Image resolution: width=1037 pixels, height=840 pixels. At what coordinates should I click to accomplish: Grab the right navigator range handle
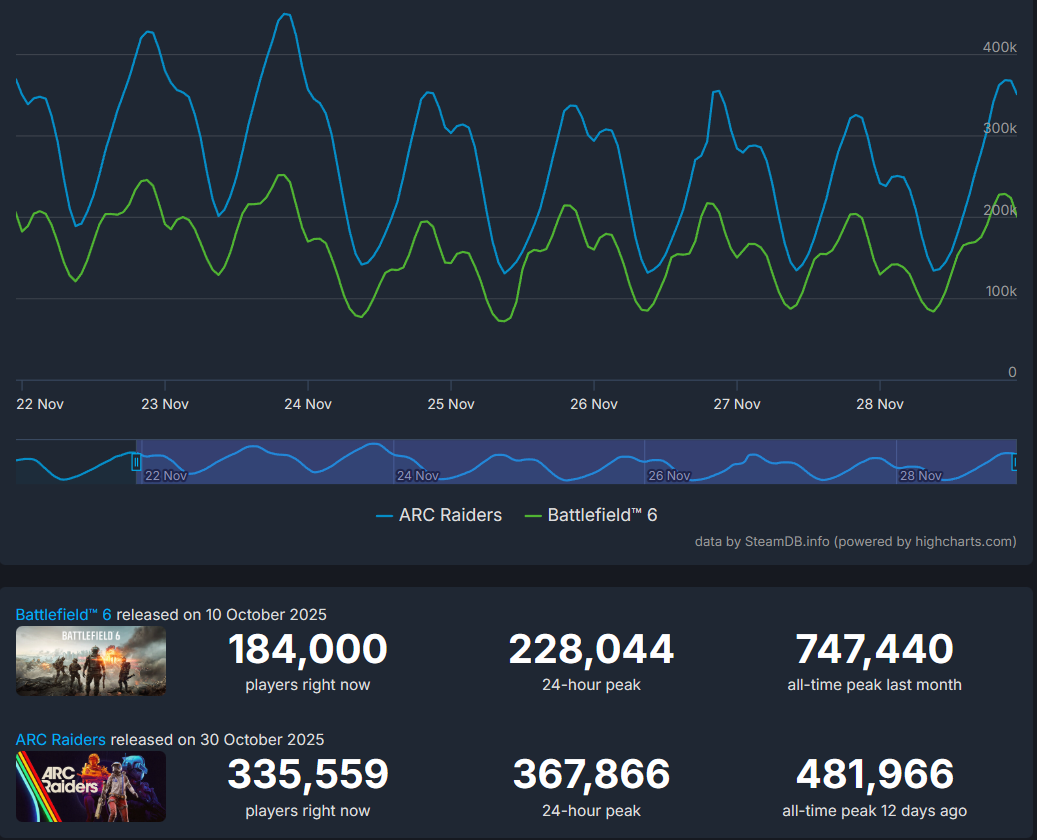tap(1015, 462)
